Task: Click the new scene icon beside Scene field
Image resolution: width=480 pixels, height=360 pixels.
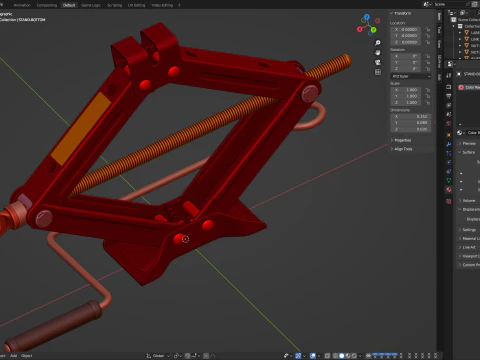Action: (475, 4)
